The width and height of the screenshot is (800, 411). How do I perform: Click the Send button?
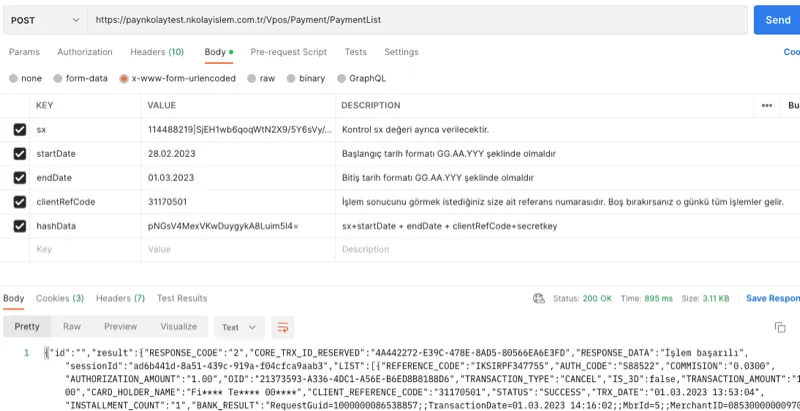pyautogui.click(x=777, y=20)
